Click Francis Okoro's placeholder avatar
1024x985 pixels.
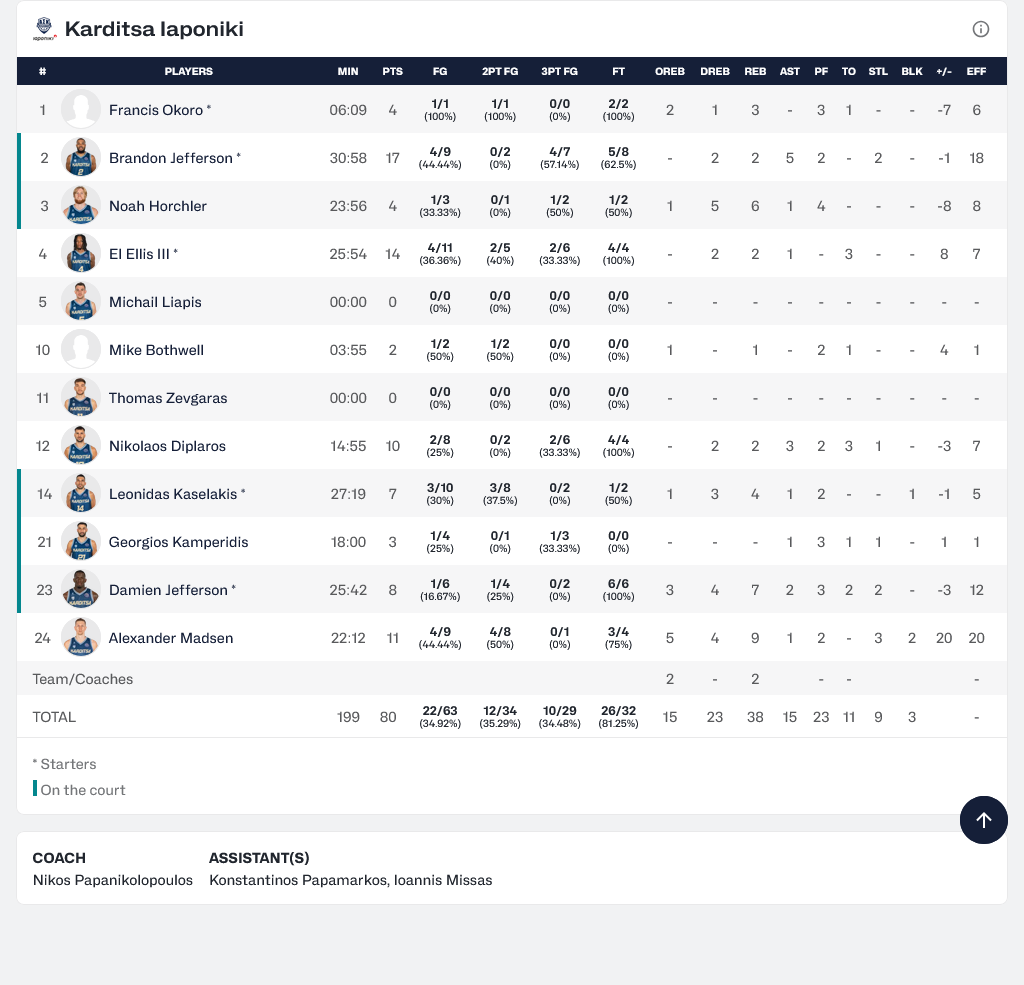point(81,110)
